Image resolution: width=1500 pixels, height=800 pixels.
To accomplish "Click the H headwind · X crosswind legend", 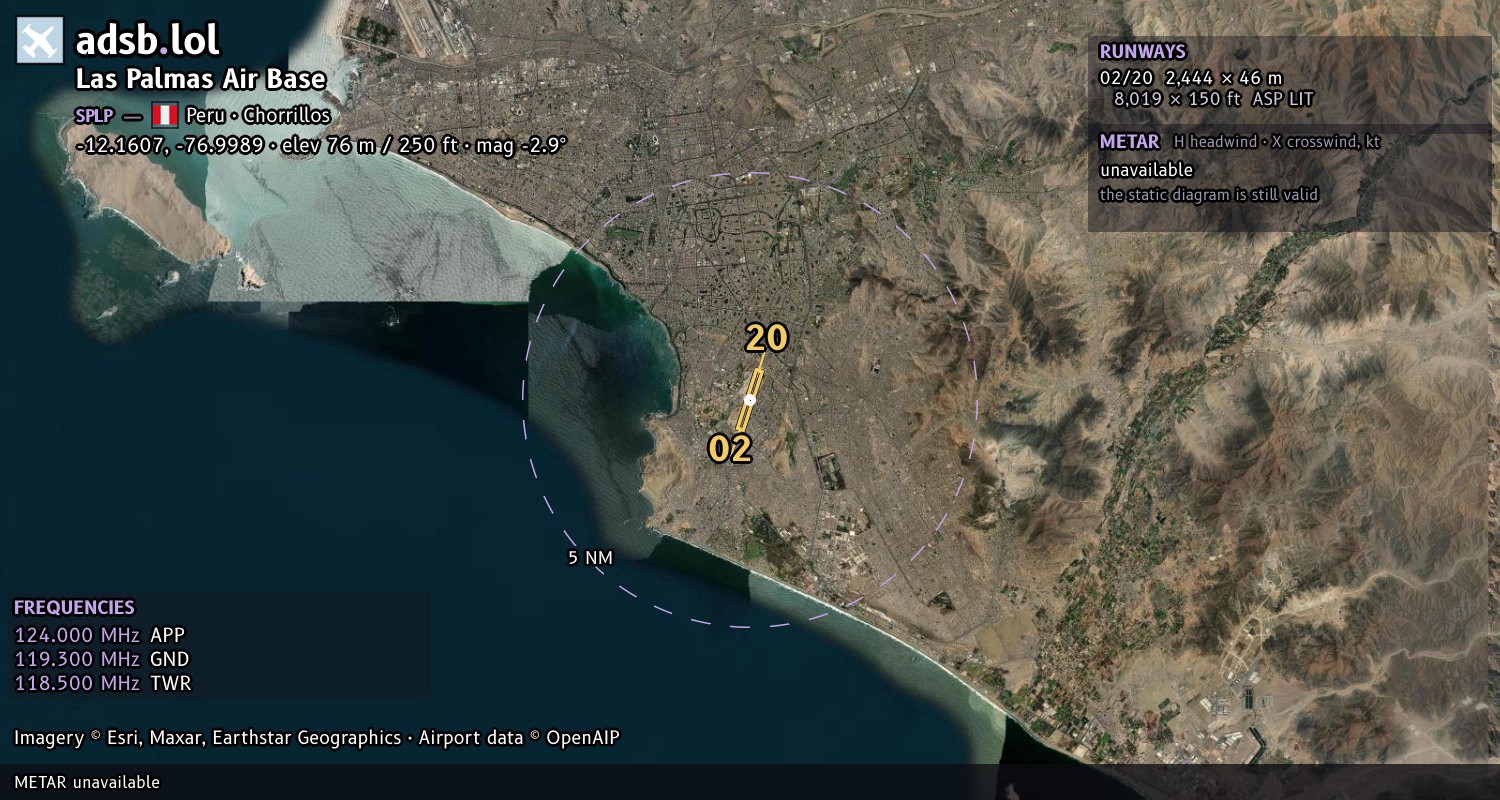I will coord(1276,142).
